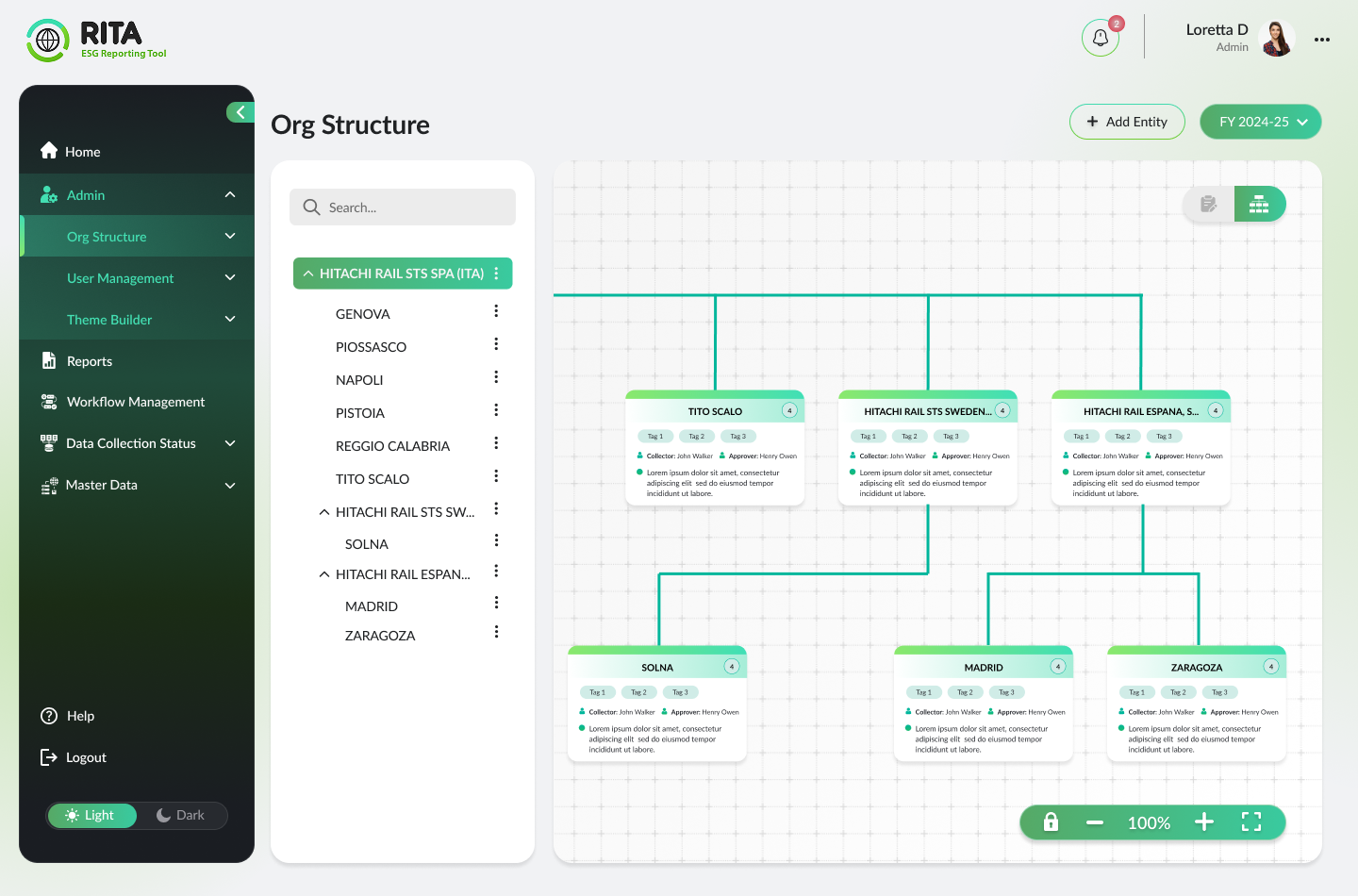The width and height of the screenshot is (1358, 896).
Task: Click the HITACHI RAIL ESPANA card badge
Action: [x=1216, y=410]
